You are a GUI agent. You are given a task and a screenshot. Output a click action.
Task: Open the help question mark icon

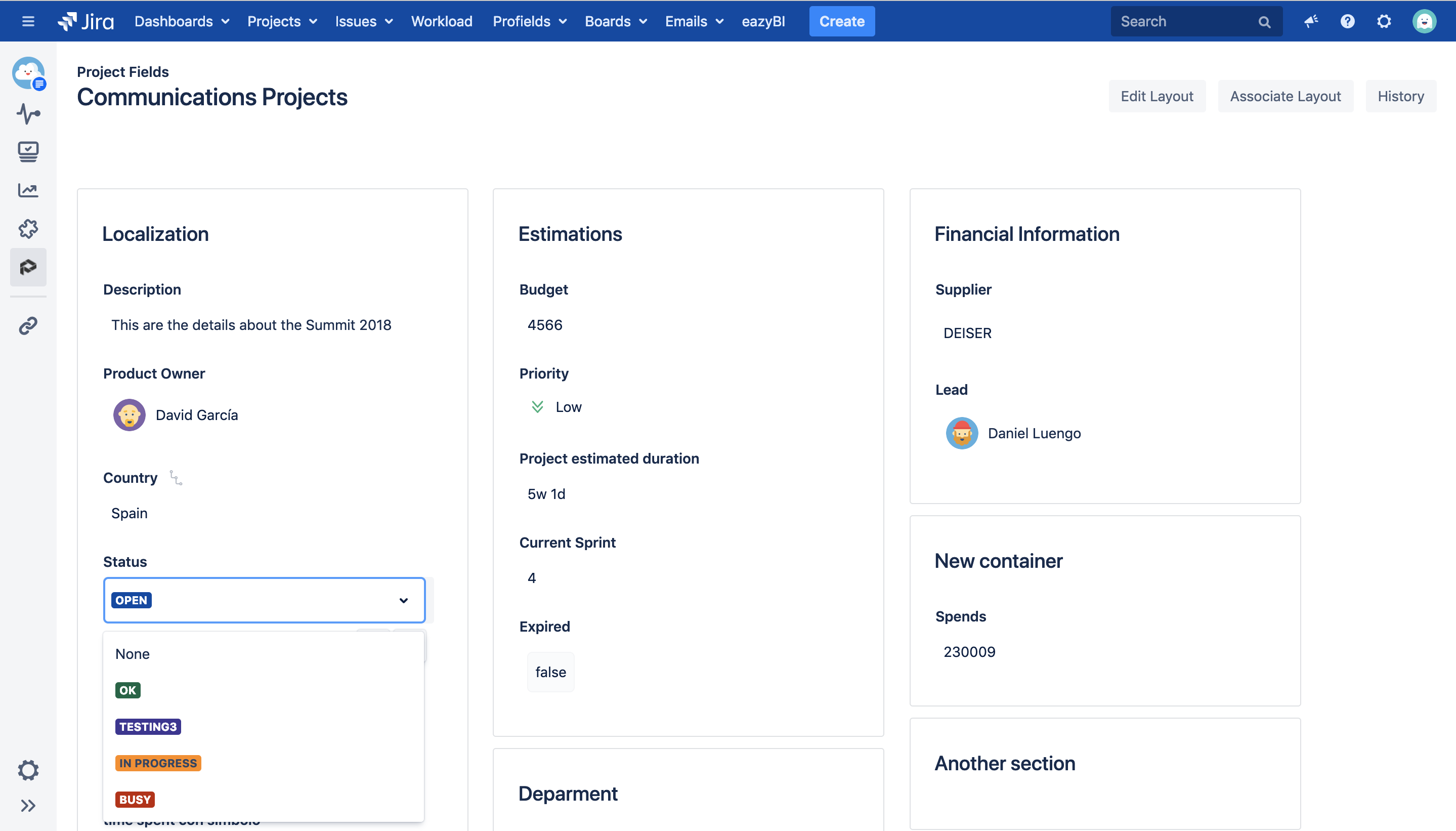pyautogui.click(x=1347, y=21)
